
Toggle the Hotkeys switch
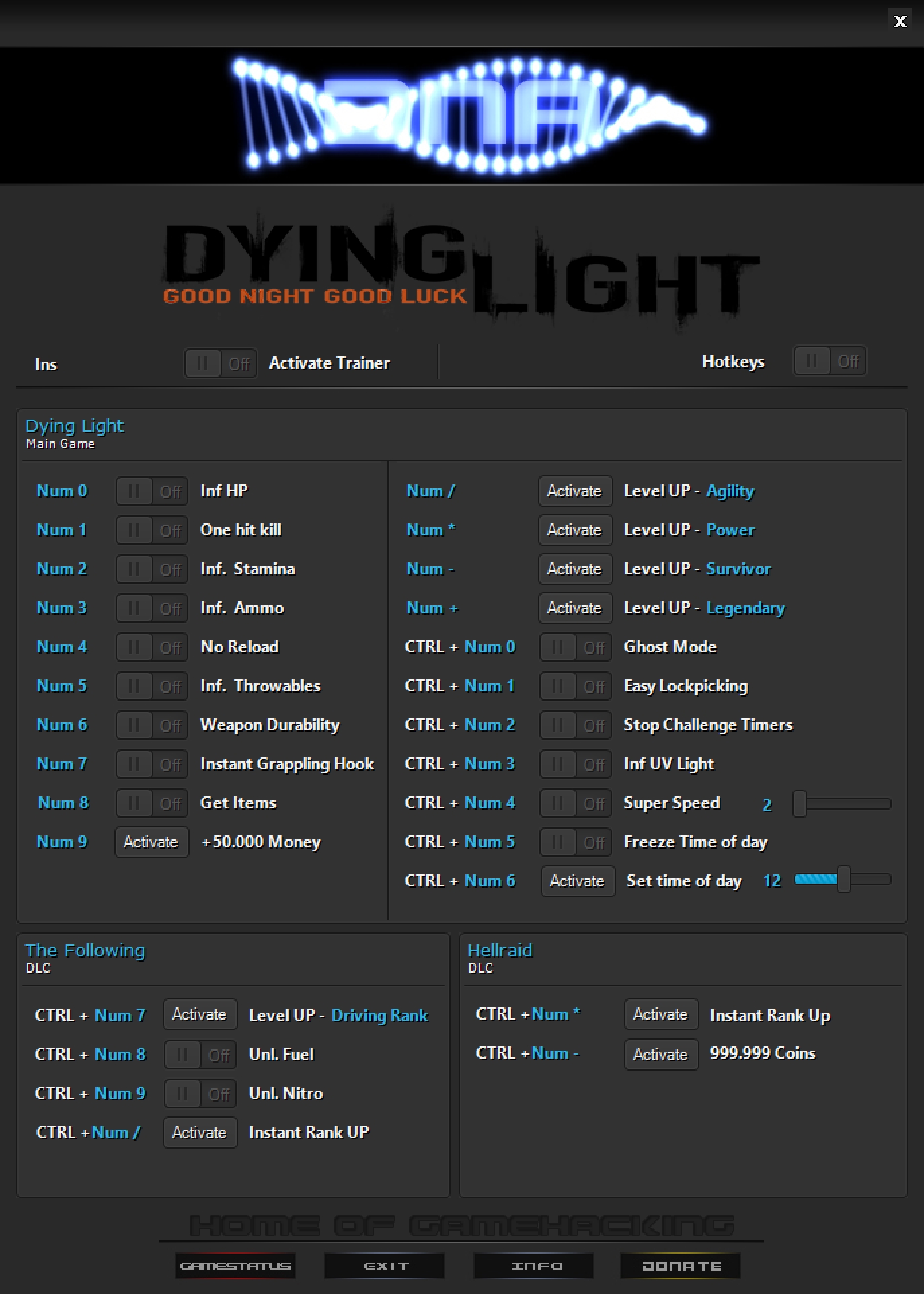point(830,361)
